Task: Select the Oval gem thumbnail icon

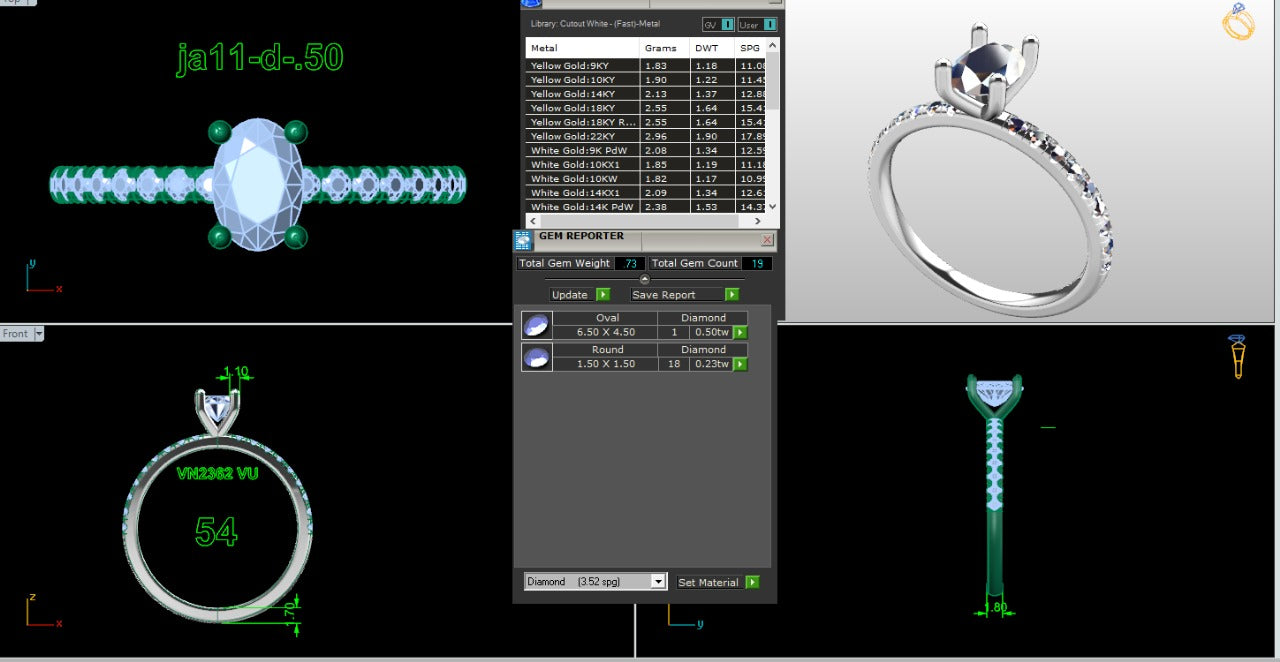Action: tap(536, 325)
